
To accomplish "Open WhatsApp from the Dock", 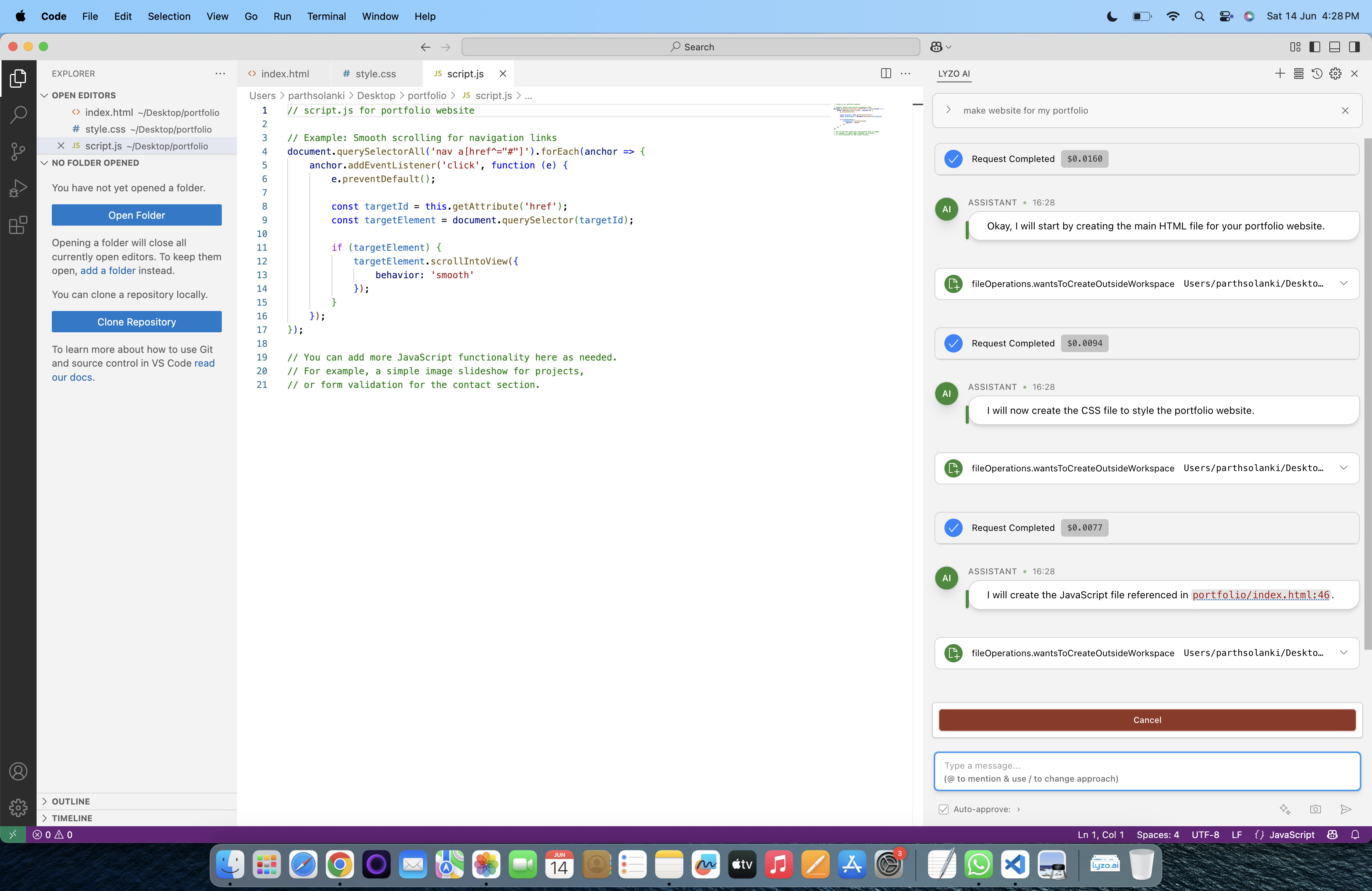I will [x=978, y=864].
